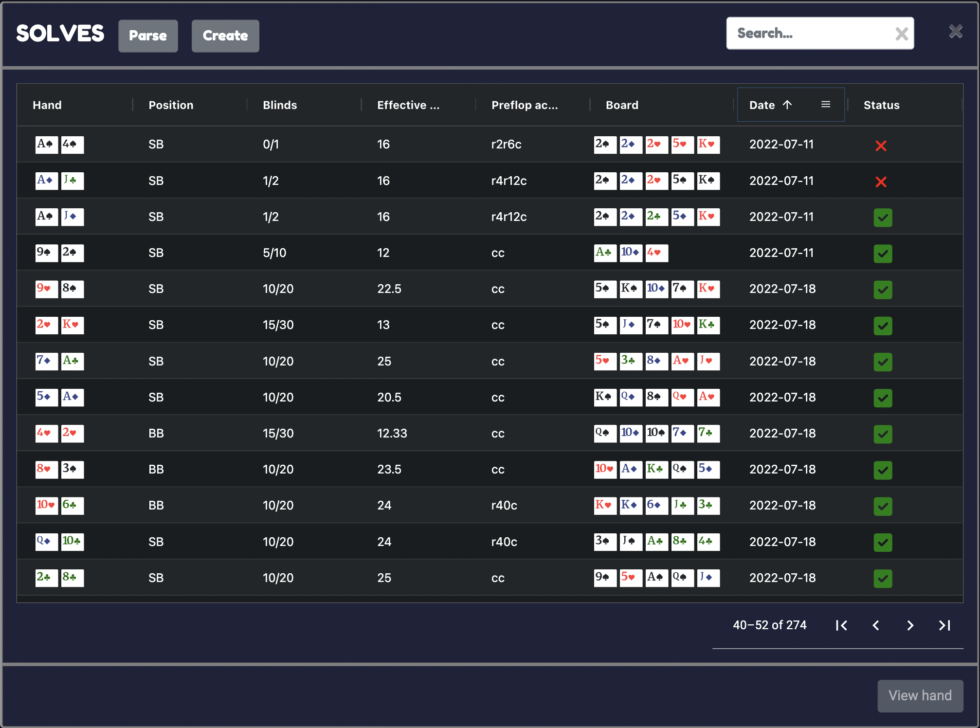Click green check for 12.33 effective stack row
The width and height of the screenshot is (980, 728).
882,434
